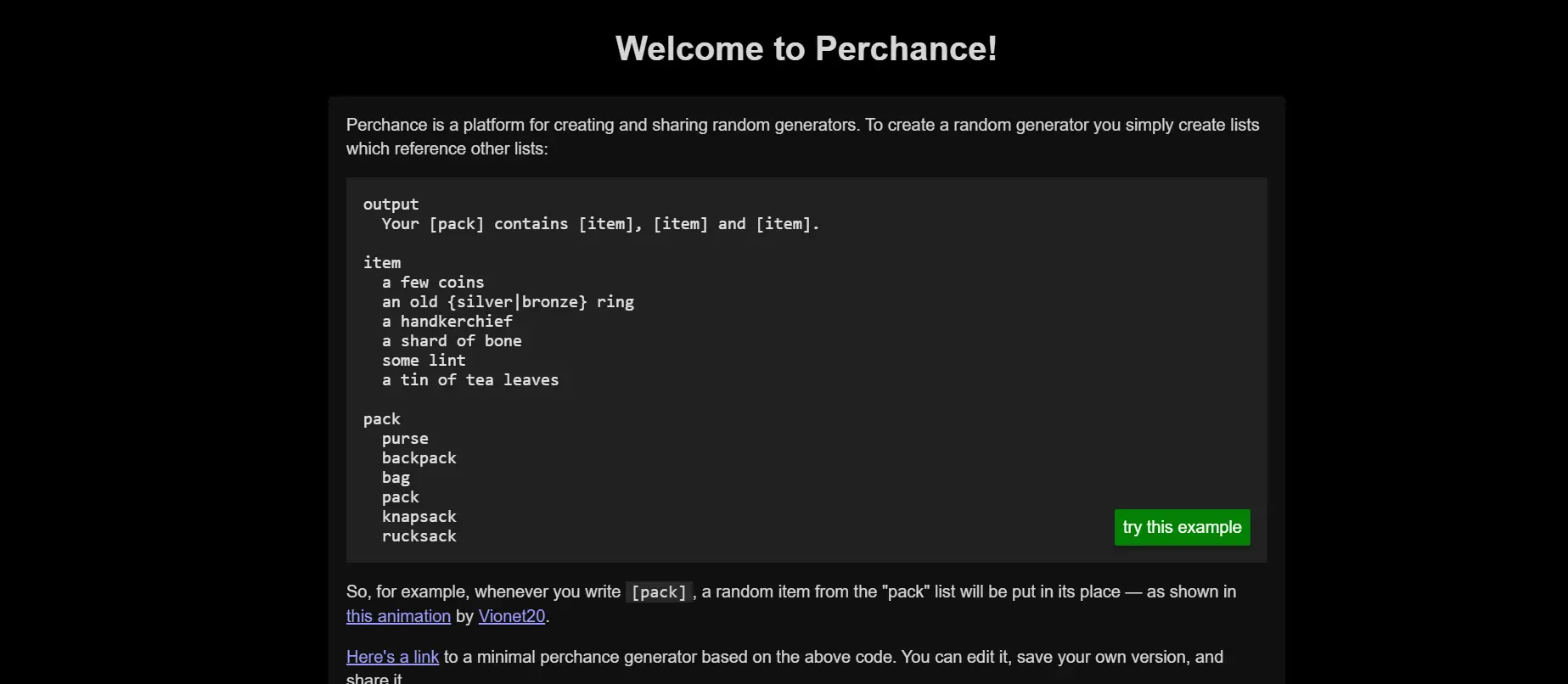Click the inline [pack] code snippet
The width and height of the screenshot is (1568, 684).
(659, 592)
